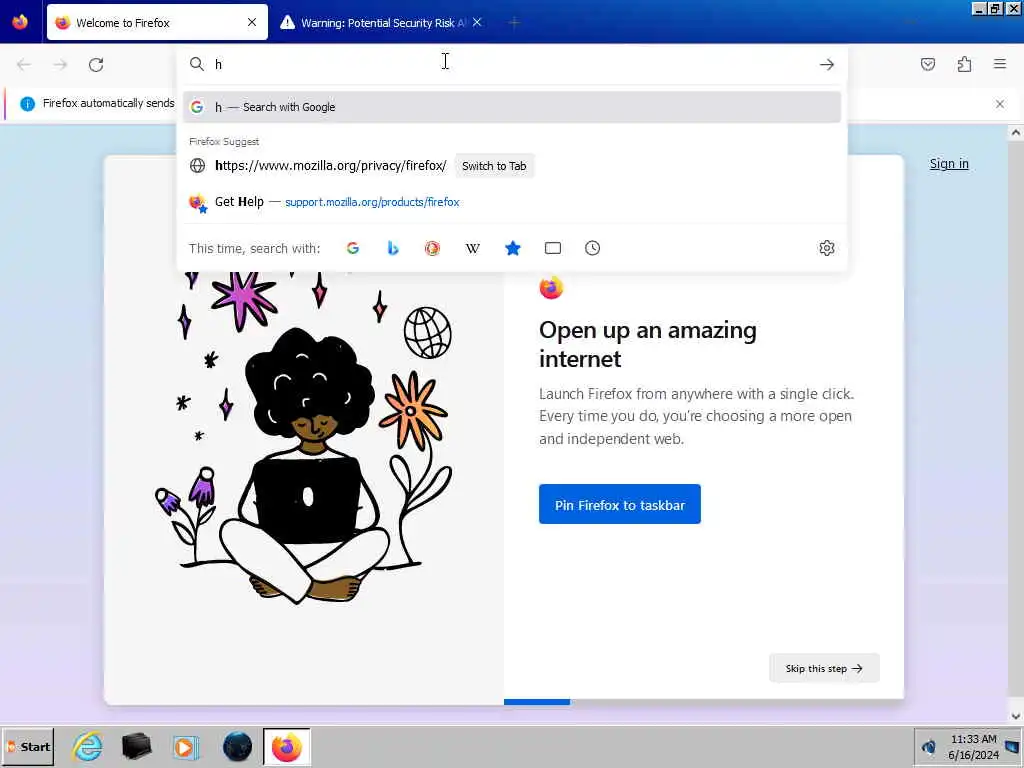Open the black folder taskbar icon
1024x768 pixels.
(x=136, y=747)
